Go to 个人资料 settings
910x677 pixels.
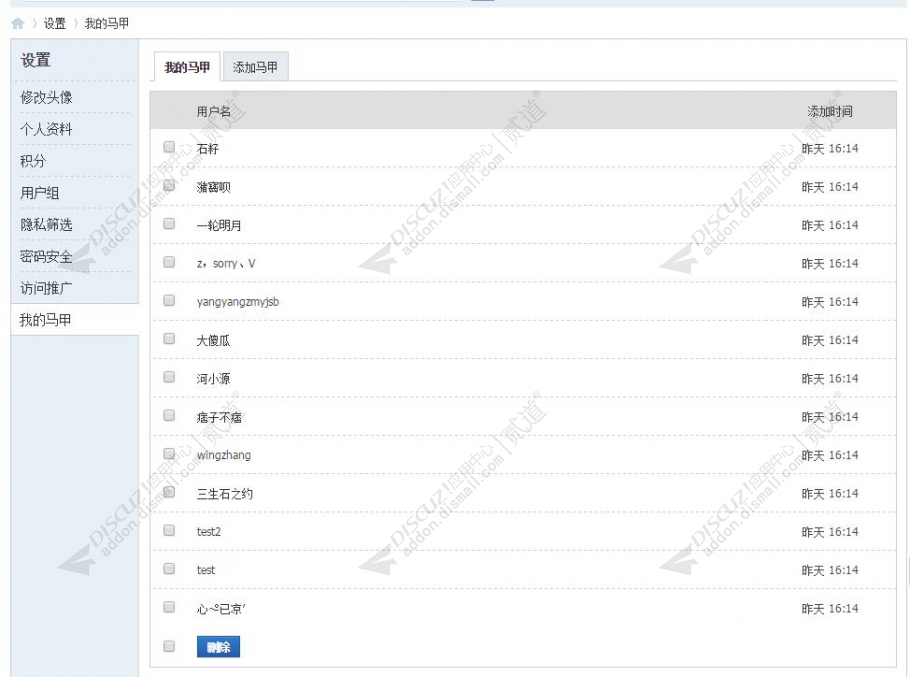click(47, 129)
